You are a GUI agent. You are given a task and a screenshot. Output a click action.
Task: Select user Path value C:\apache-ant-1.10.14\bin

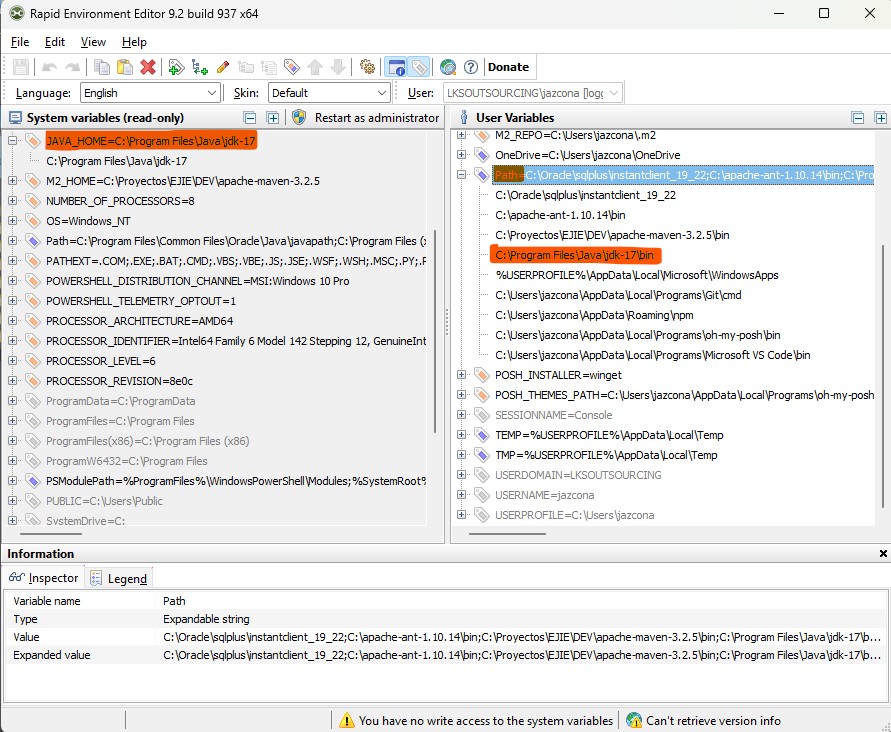tap(560, 215)
